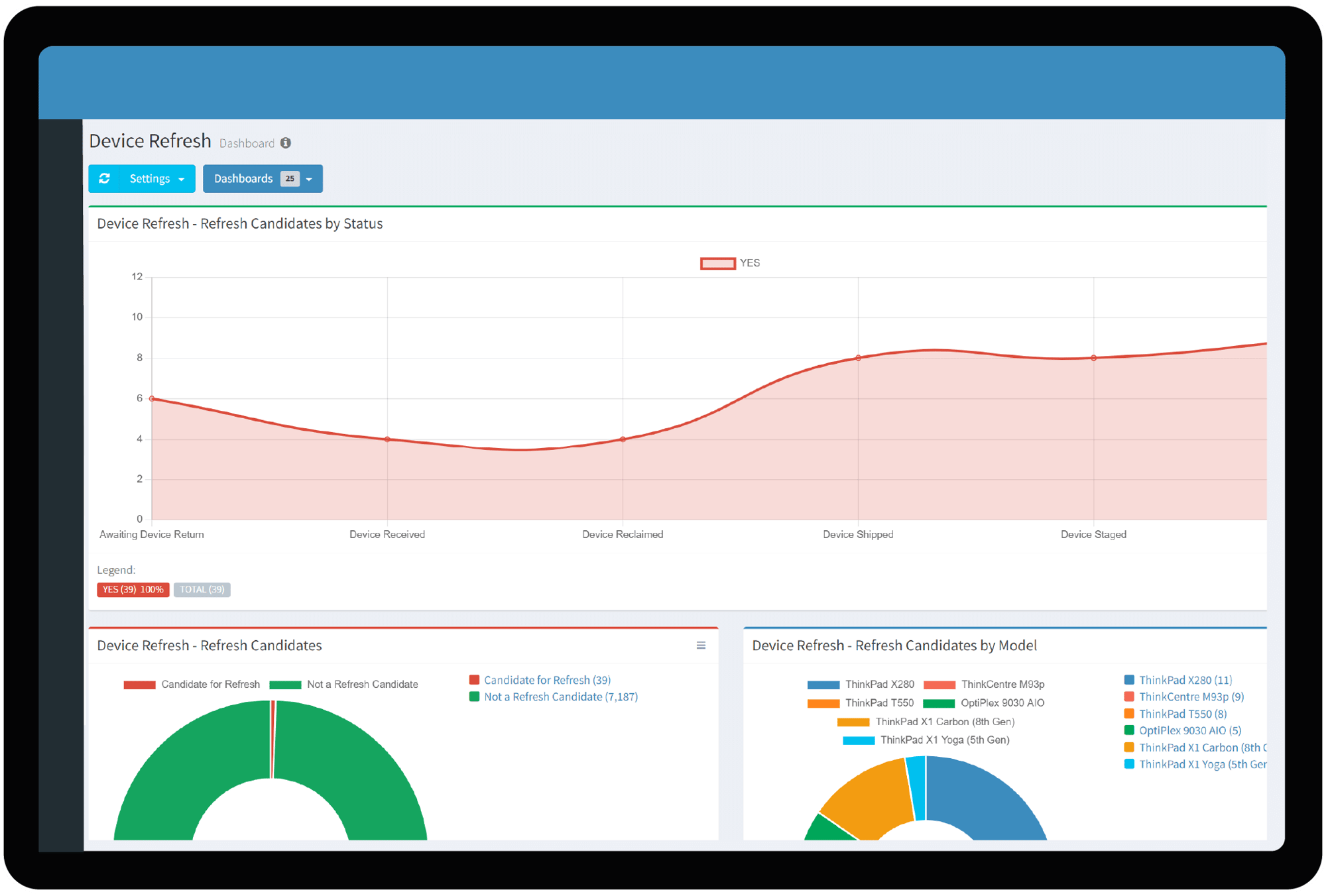This screenshot has height=896, width=1326.
Task: Click the red swatch beside Candidate for Refresh (39)
Action: [x=474, y=680]
